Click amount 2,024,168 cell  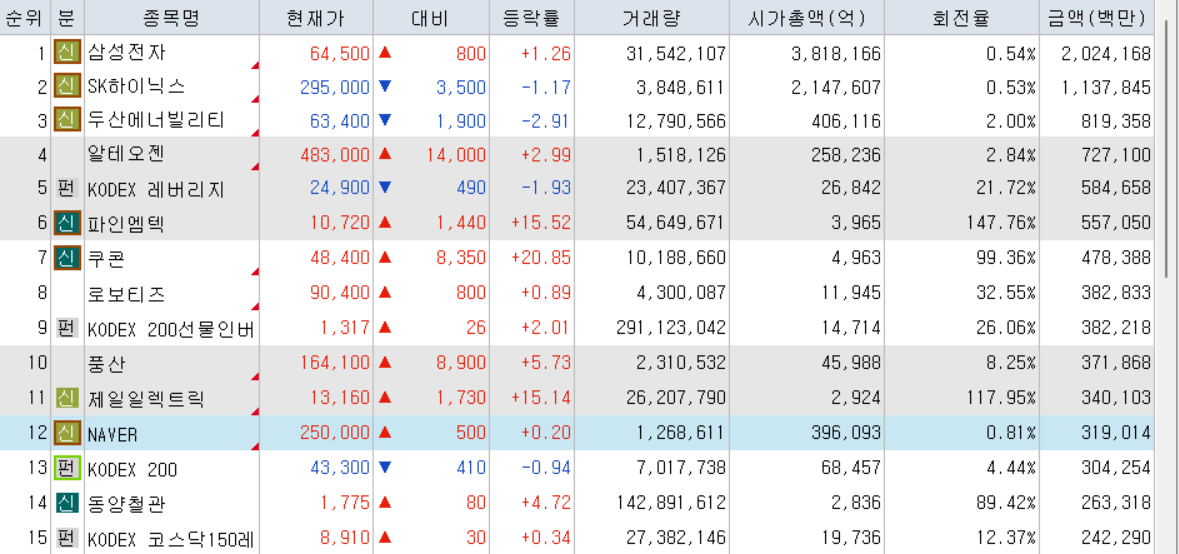[1106, 53]
